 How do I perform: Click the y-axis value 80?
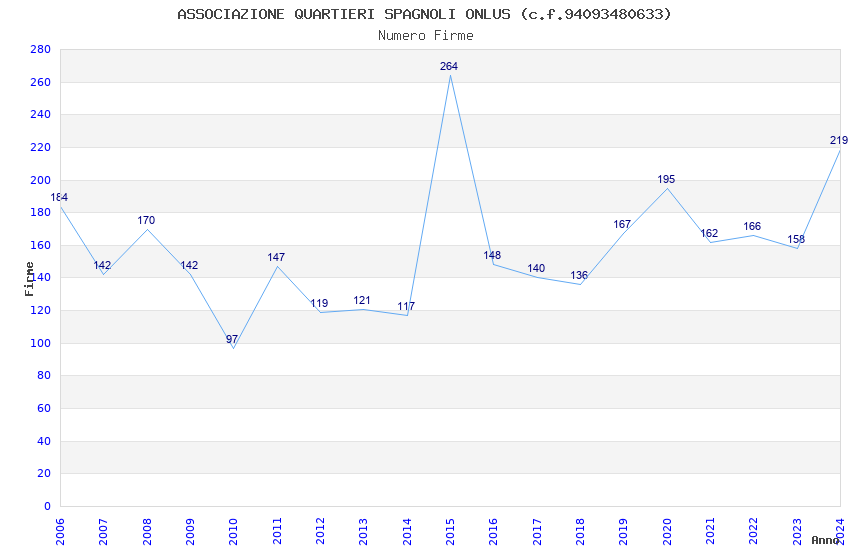click(x=44, y=376)
